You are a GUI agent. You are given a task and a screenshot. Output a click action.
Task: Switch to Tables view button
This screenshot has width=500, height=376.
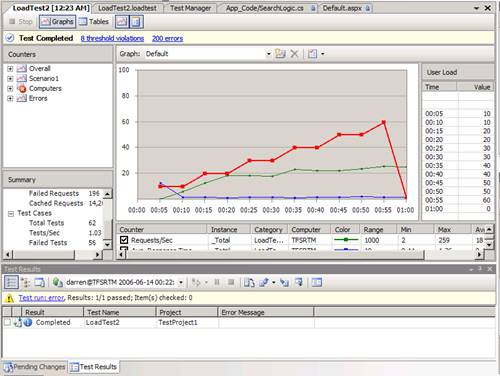[x=94, y=22]
